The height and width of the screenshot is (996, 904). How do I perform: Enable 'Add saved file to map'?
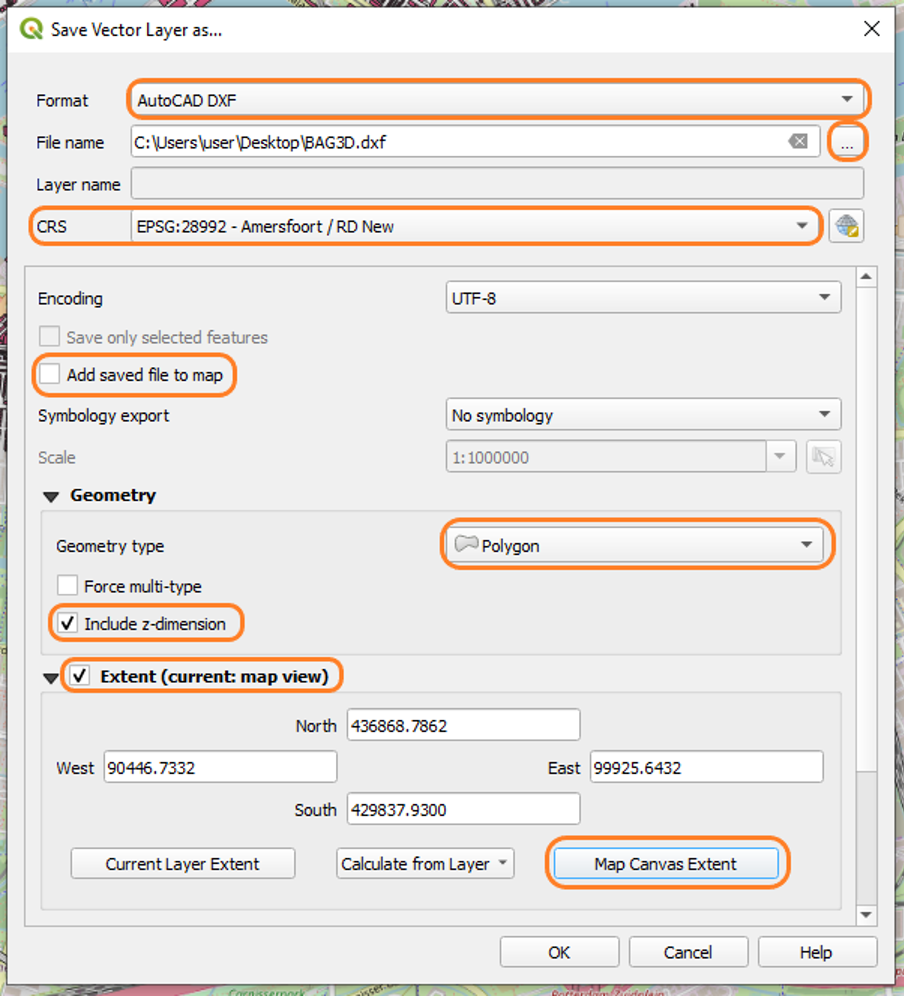click(49, 374)
